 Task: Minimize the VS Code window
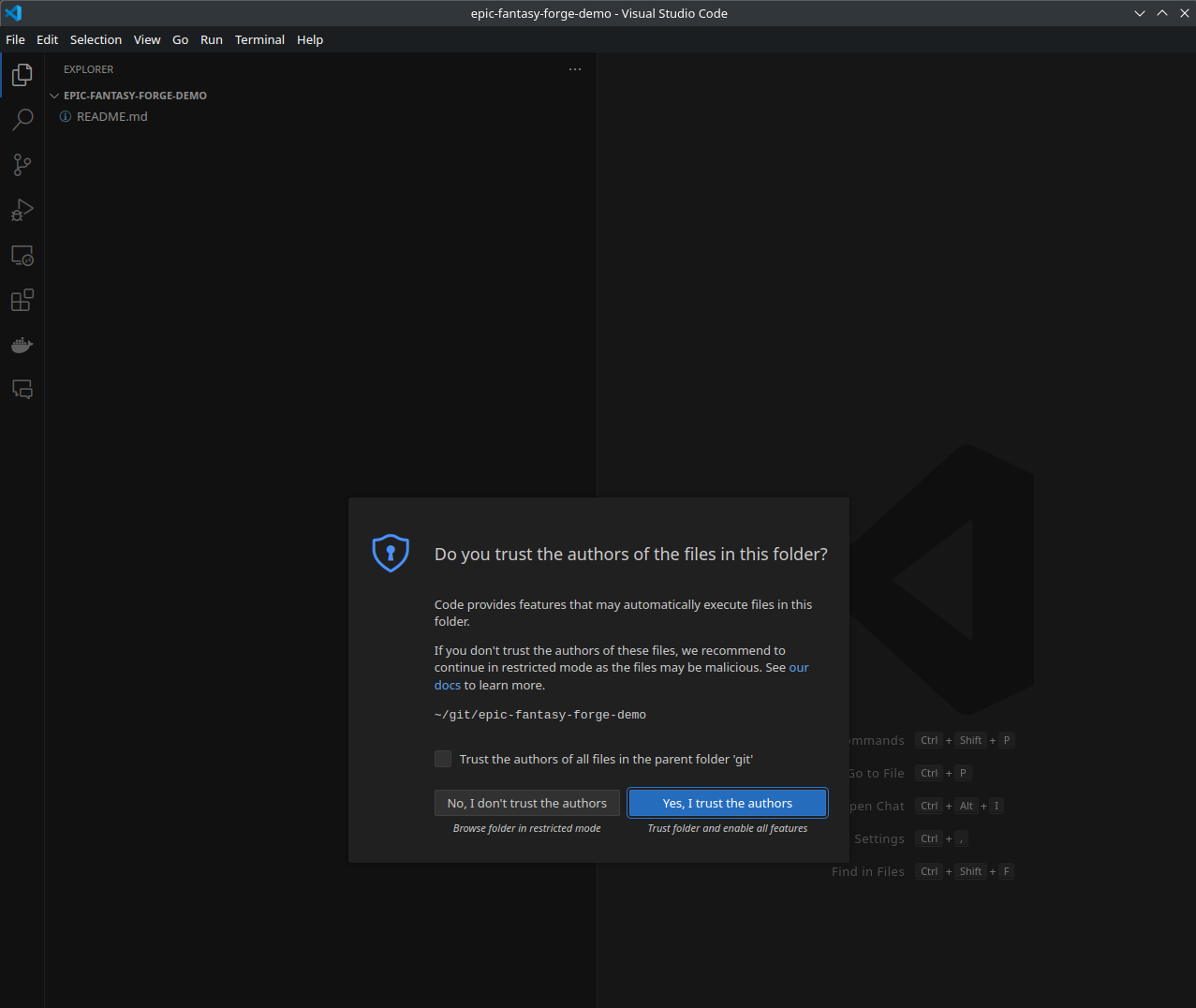point(1140,13)
